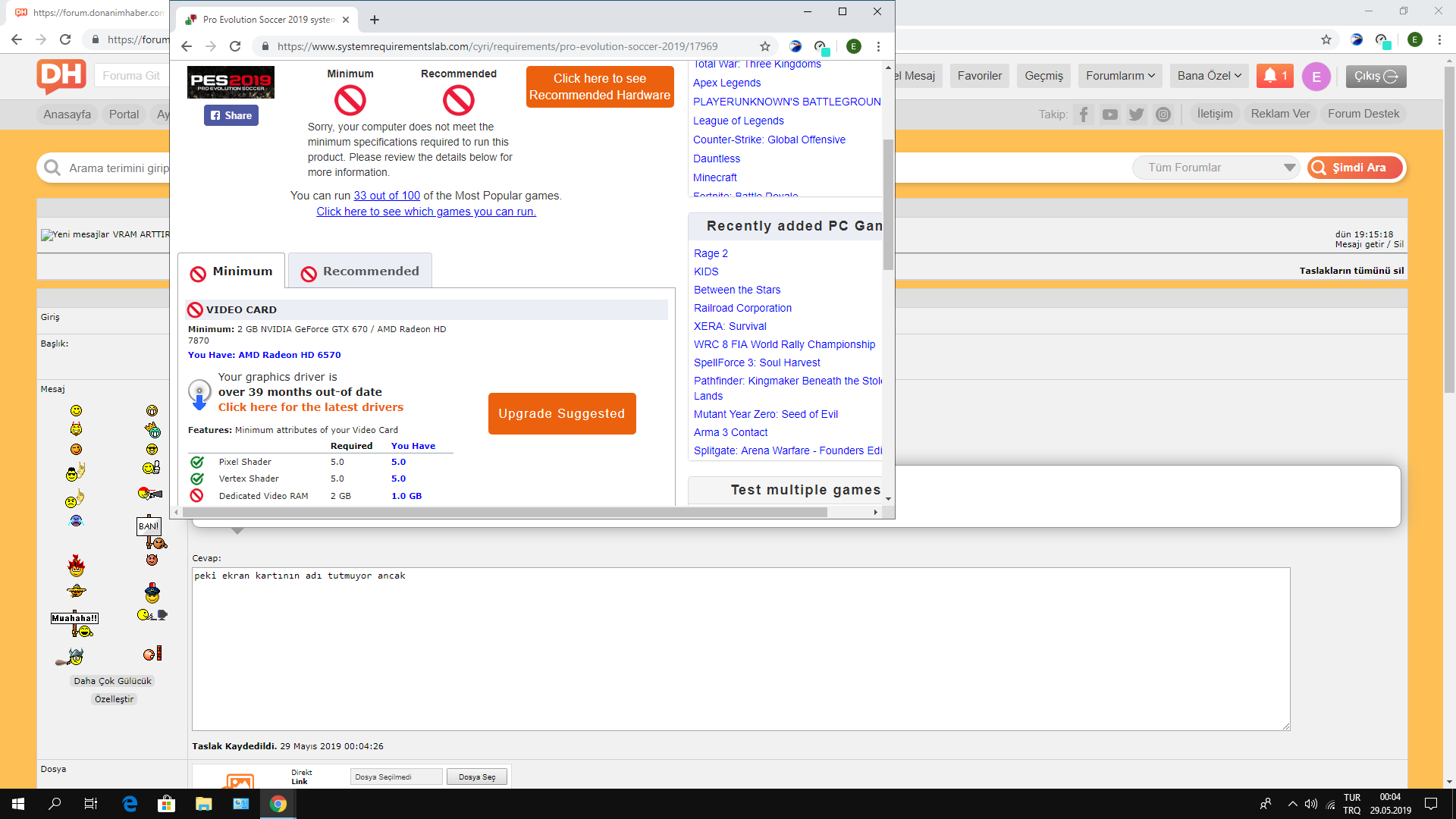Screen dimensions: 1456x819
Task: Open Task View on taskbar
Action: tap(91, 804)
